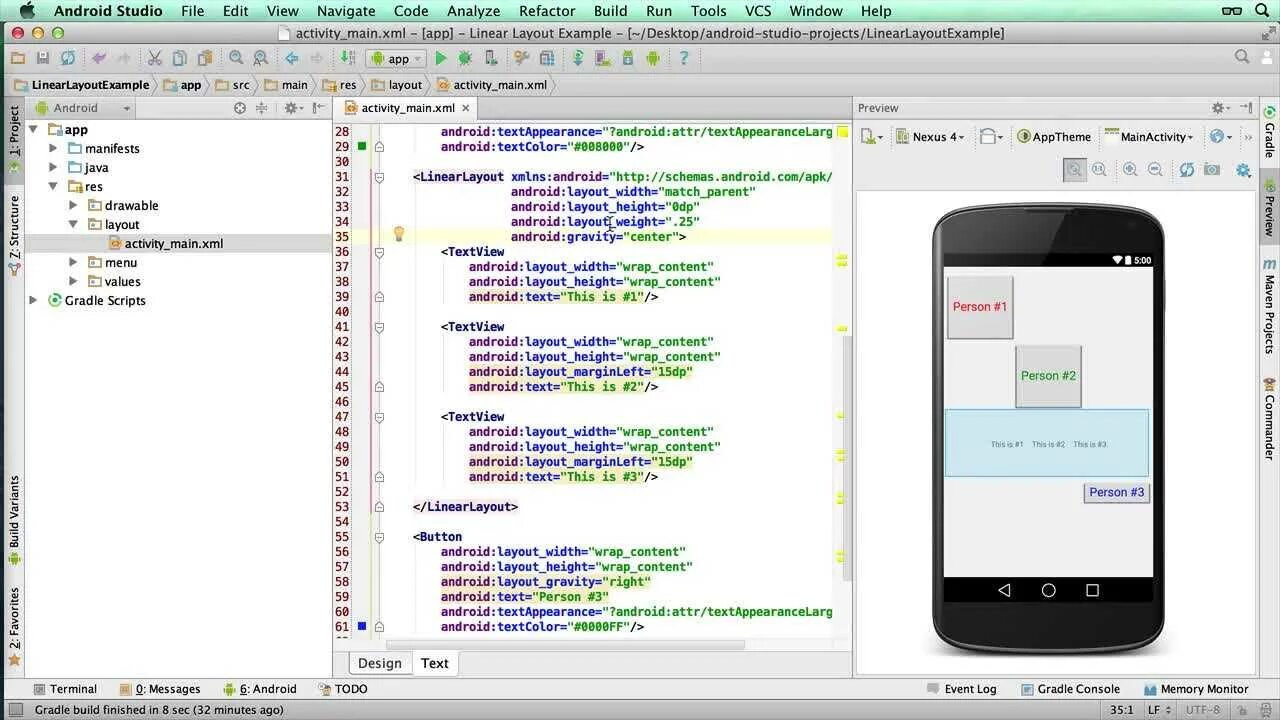Click the Save All floppy disk icon
This screenshot has height=720, width=1280.
42,58
